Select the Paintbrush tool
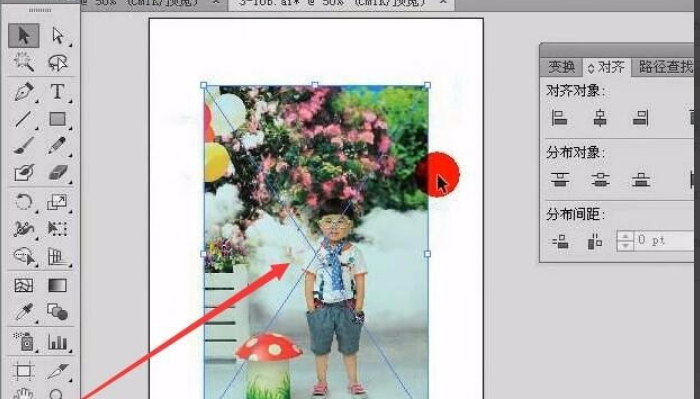This screenshot has width=700, height=399. [x=24, y=145]
